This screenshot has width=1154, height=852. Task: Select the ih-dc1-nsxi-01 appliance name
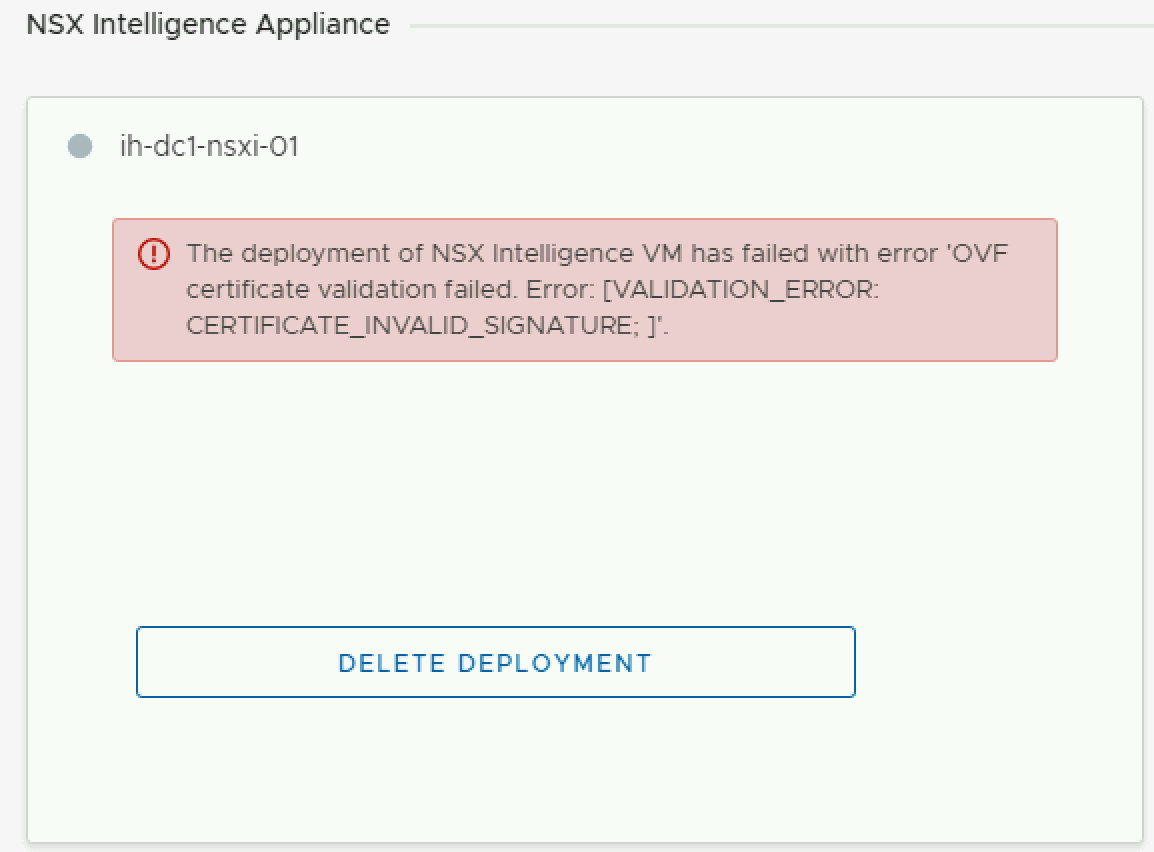(209, 147)
